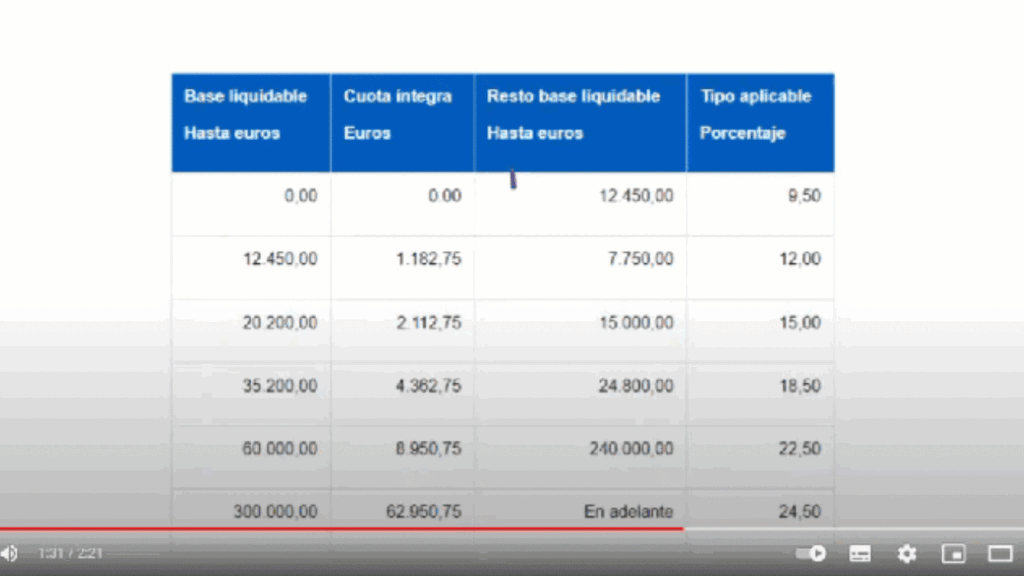The image size is (1024, 576).
Task: Select the 60.000,00 base liquidable cell
Action: pos(251,457)
